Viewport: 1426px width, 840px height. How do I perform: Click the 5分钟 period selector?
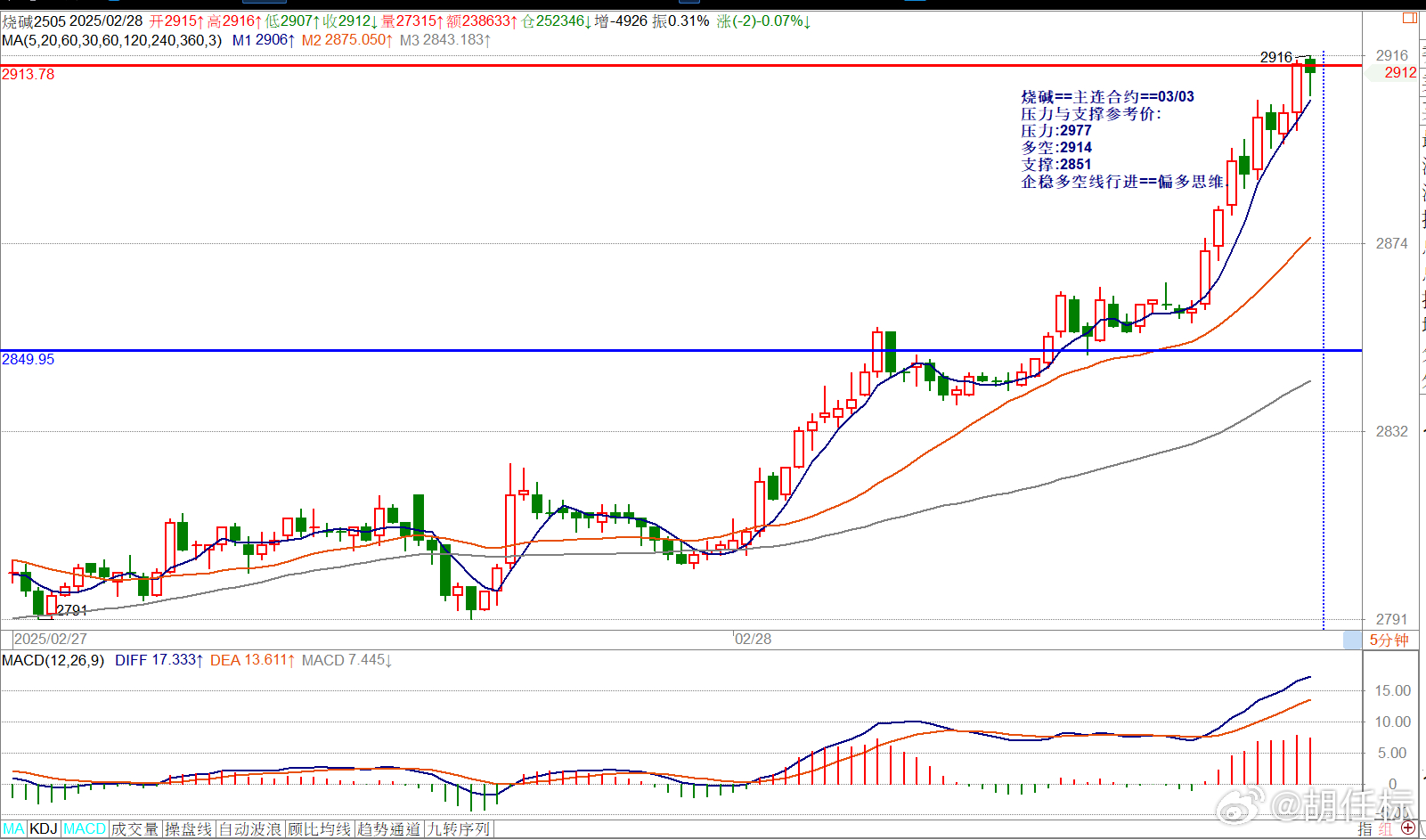[1389, 640]
